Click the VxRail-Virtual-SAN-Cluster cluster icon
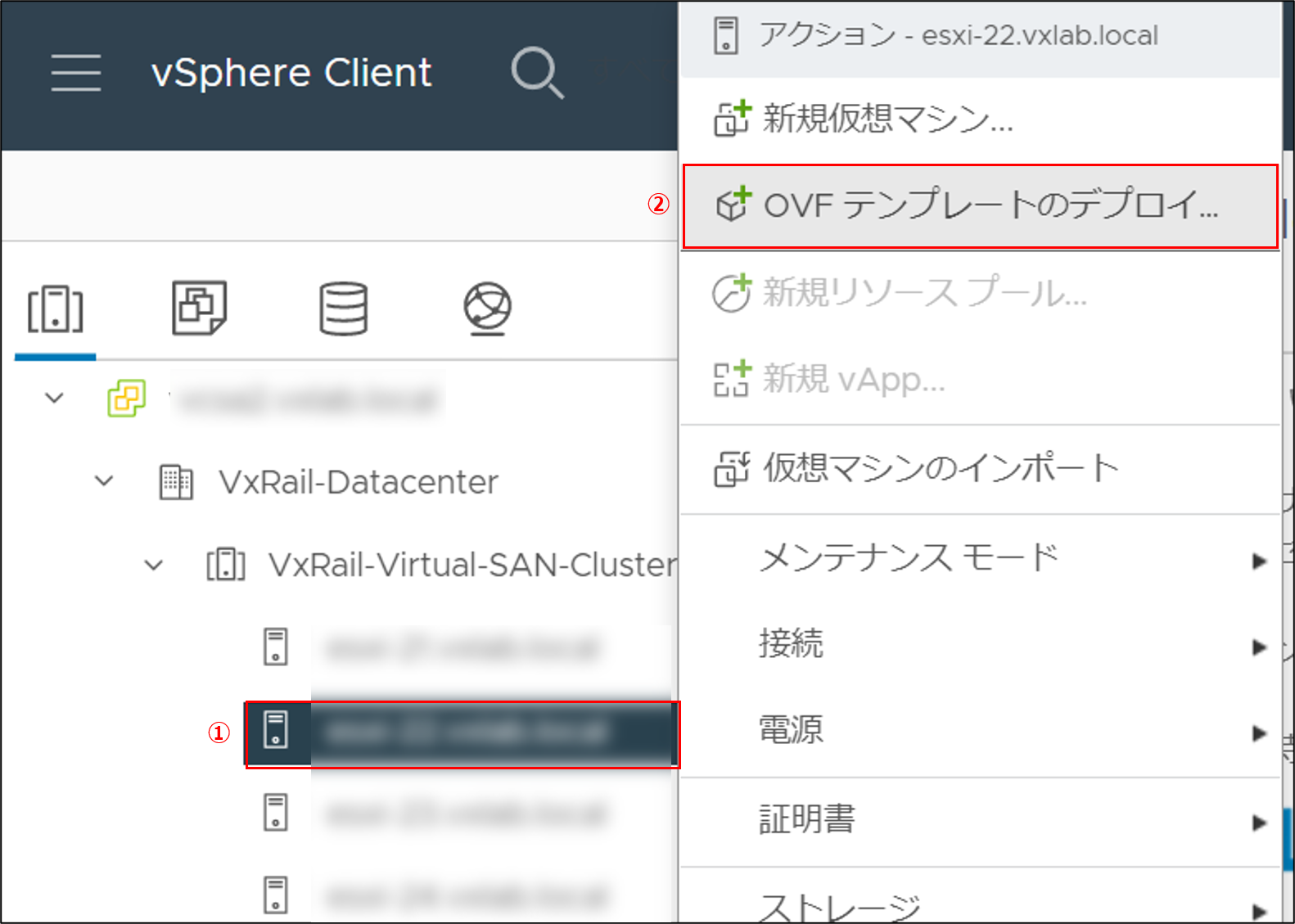This screenshot has height=924, width=1295. pyautogui.click(x=226, y=565)
